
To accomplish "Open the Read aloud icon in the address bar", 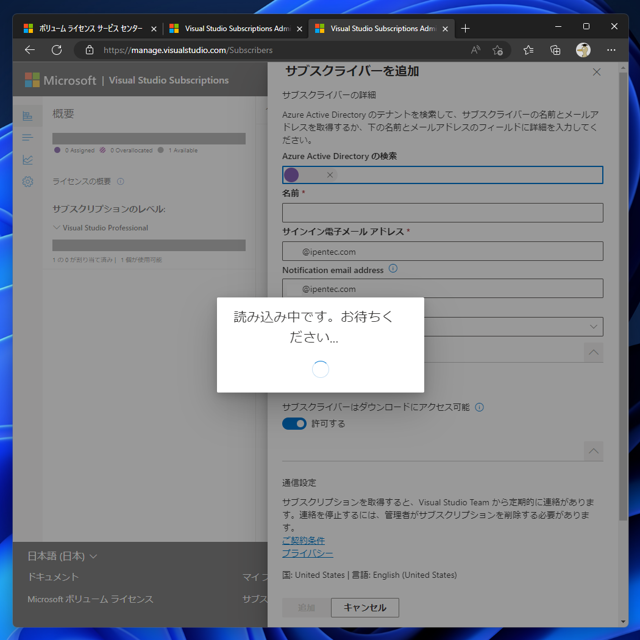I will tap(475, 50).
